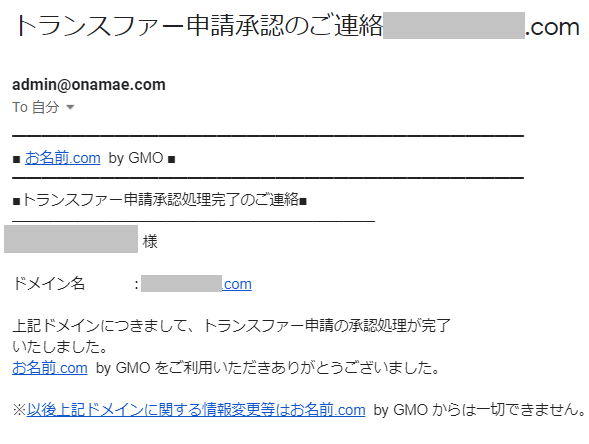
Task: Click the '.com' text ending the subject
Action: pos(552,27)
